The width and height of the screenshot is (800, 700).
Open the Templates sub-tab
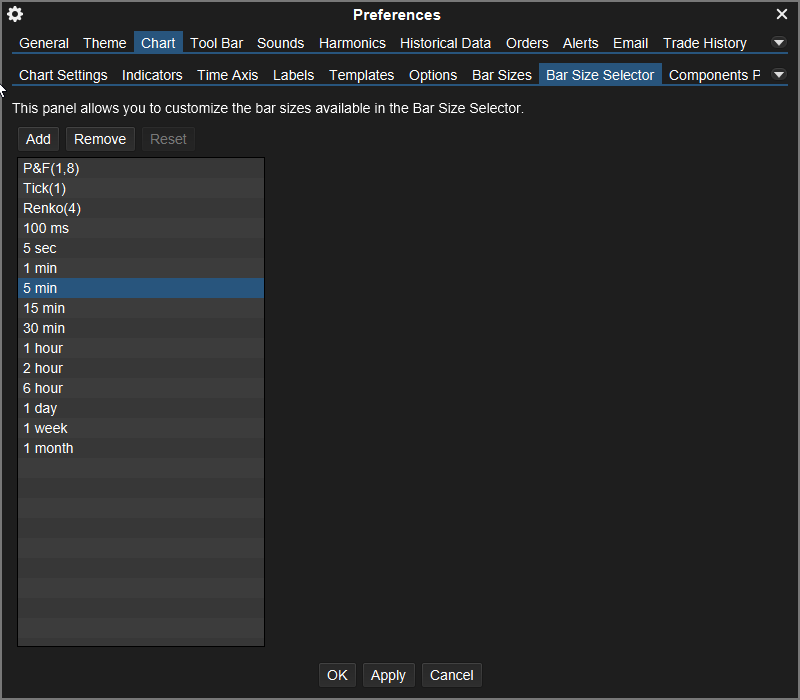(361, 75)
